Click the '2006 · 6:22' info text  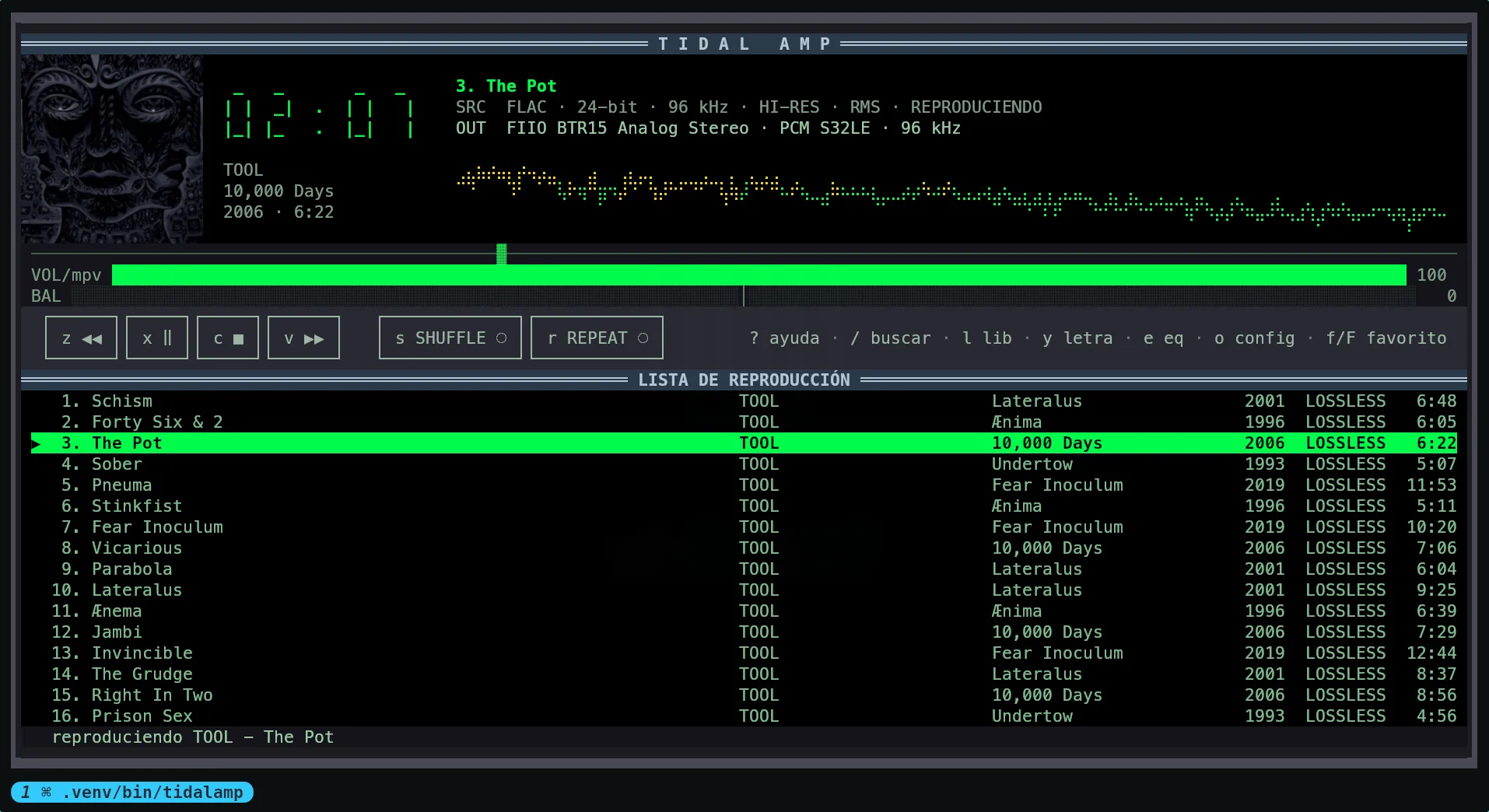279,212
